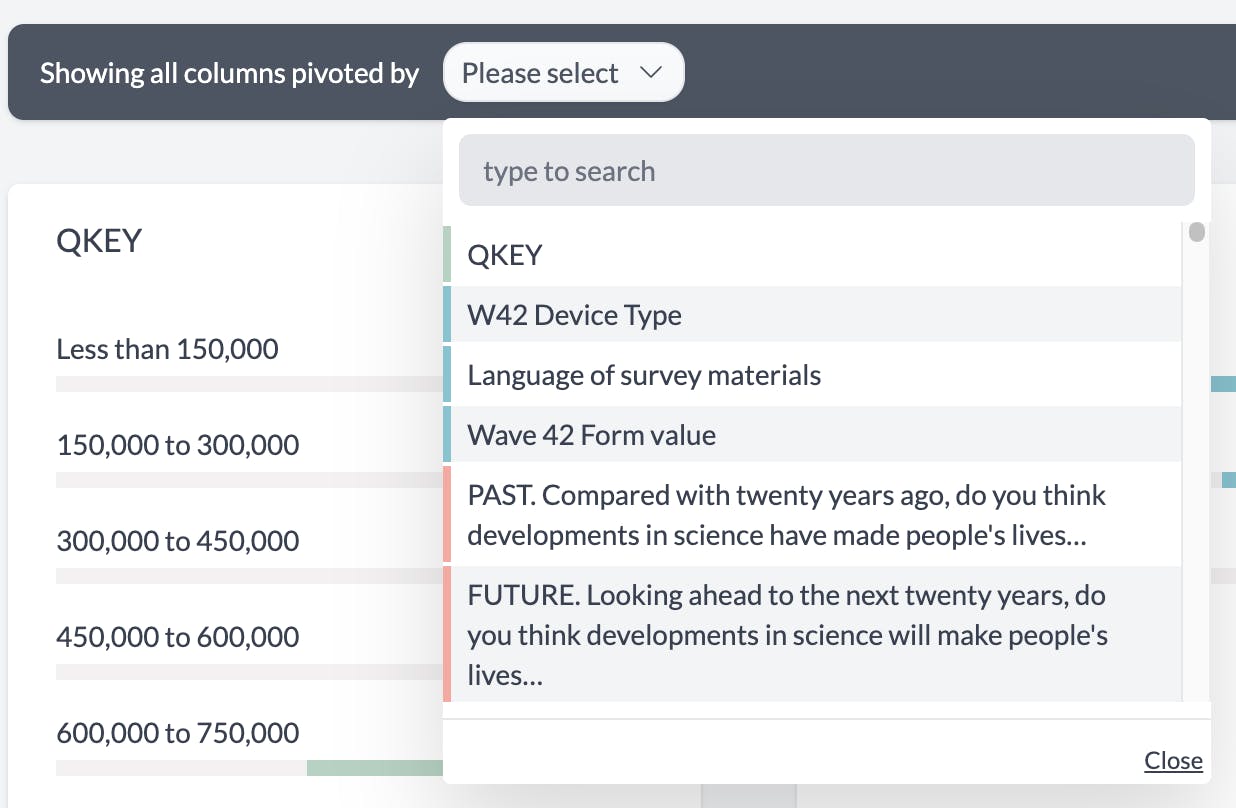Select QKEY from the pivot list
1236x808 pixels.
[x=505, y=254]
